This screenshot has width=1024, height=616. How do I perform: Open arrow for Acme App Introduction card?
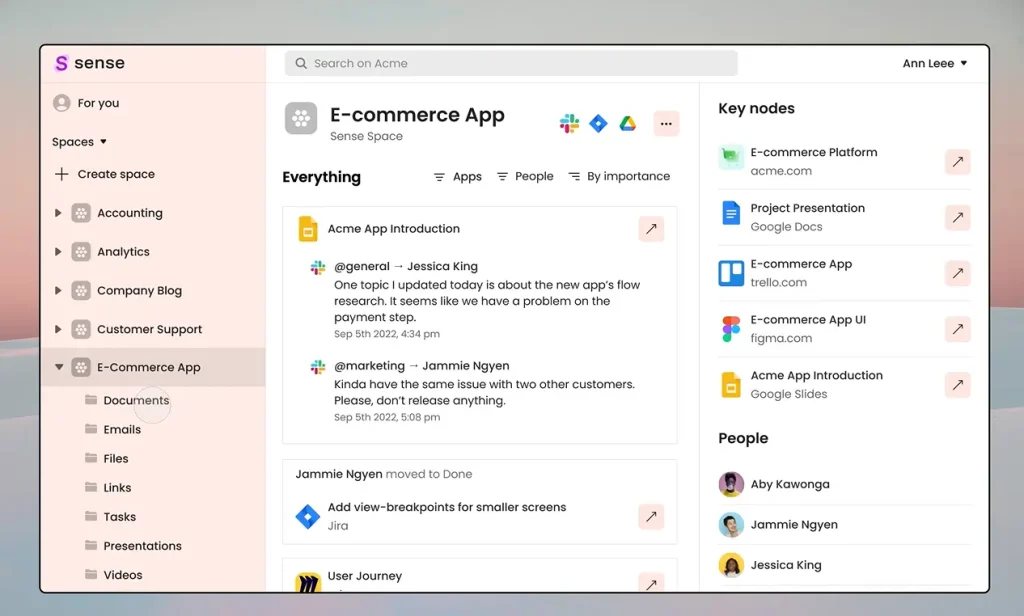coord(651,229)
